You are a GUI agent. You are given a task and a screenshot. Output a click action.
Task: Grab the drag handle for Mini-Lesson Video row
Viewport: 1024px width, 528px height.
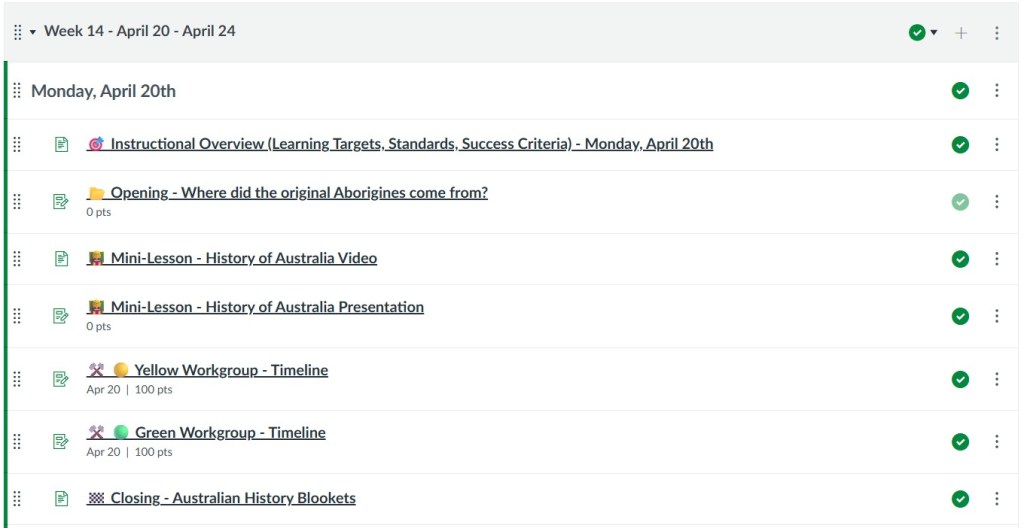point(17,259)
